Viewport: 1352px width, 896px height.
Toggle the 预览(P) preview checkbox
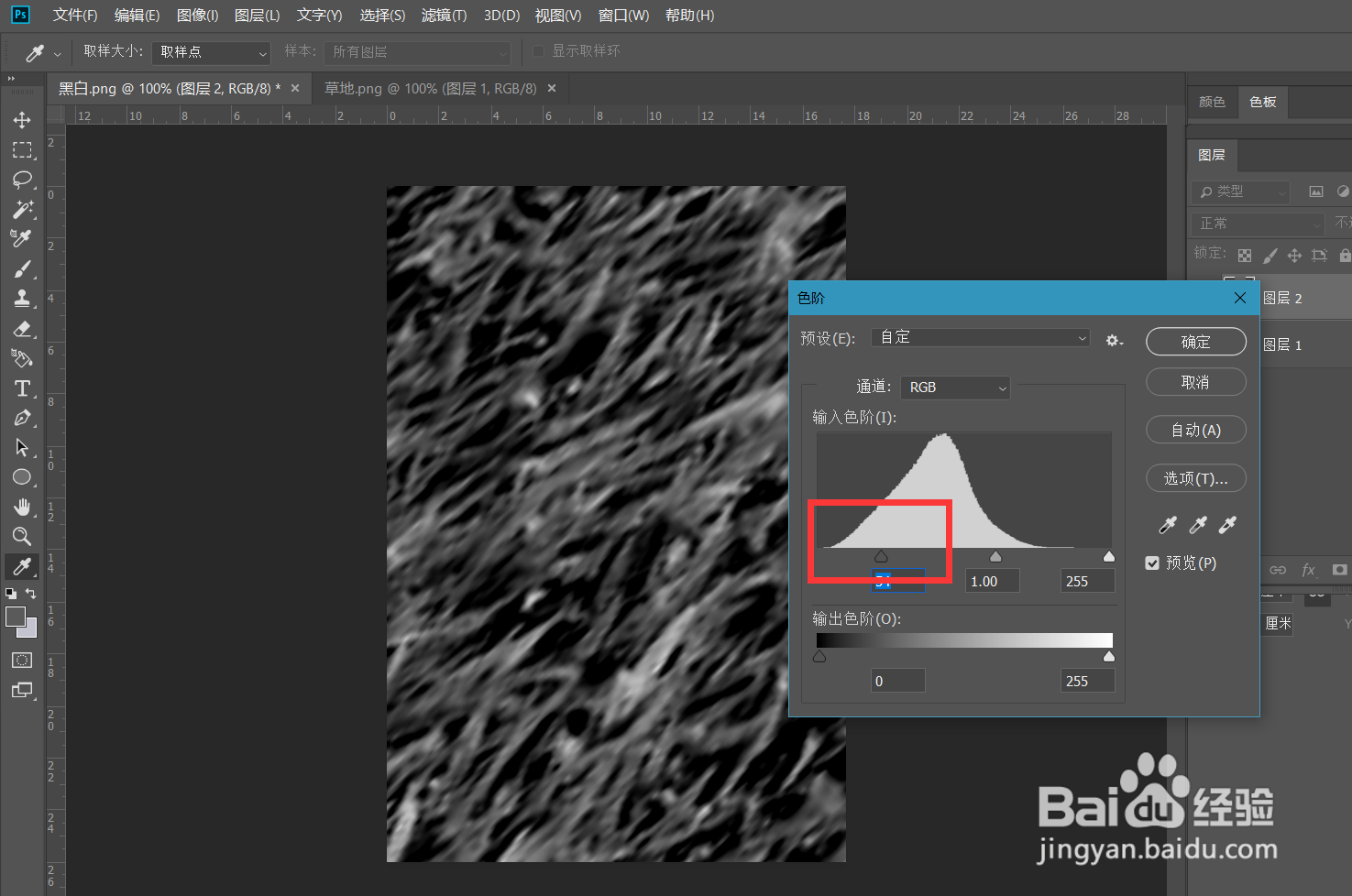1152,563
